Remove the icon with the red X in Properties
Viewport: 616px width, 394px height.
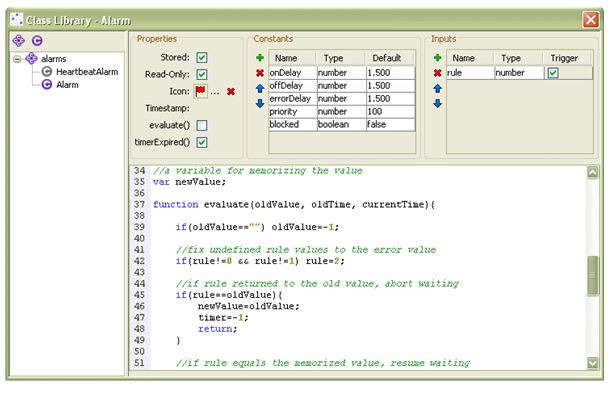click(x=231, y=92)
